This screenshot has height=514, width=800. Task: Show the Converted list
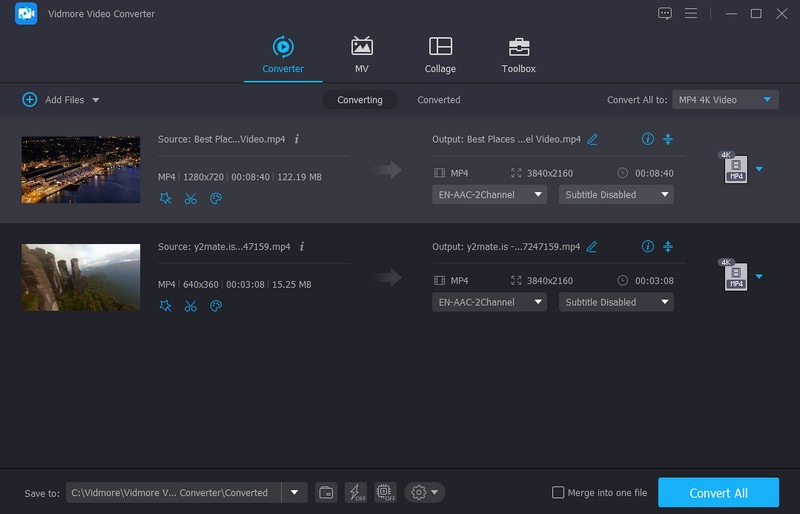pyautogui.click(x=439, y=100)
